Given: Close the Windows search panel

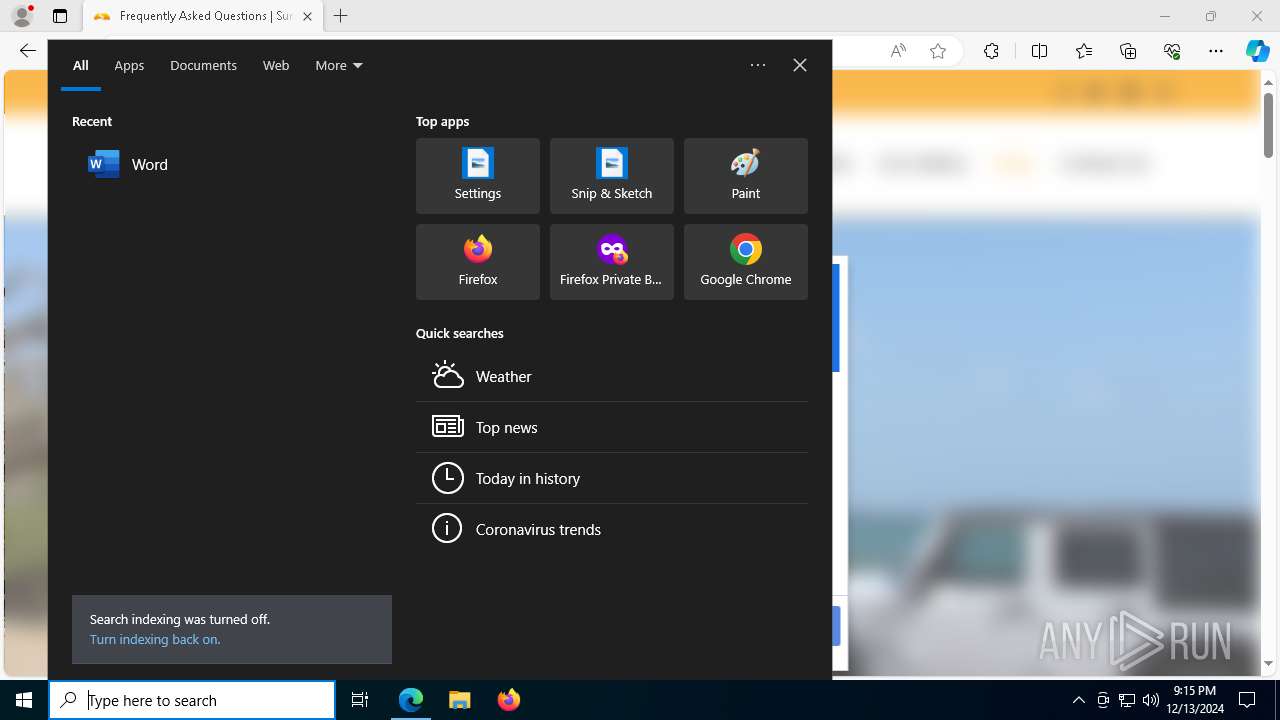Looking at the screenshot, I should click(800, 65).
